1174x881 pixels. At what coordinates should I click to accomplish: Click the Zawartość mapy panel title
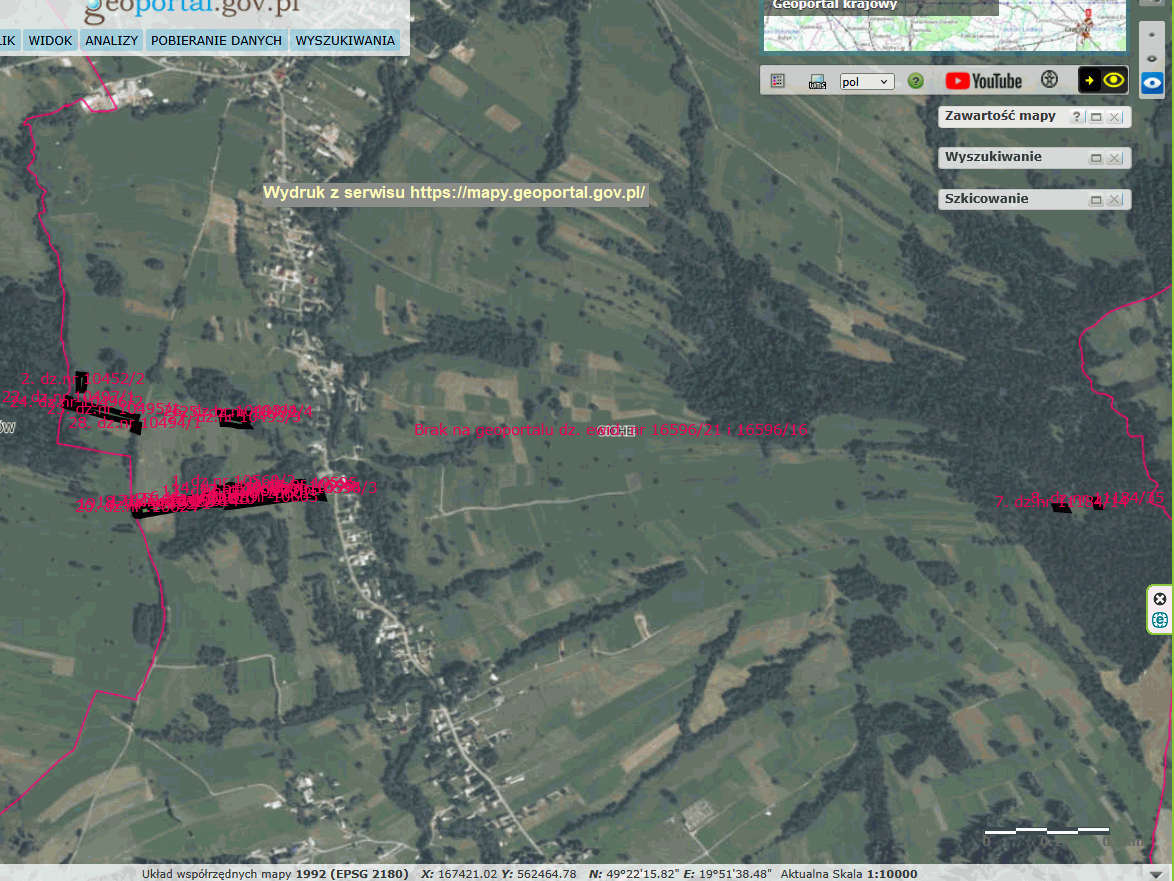click(x=1000, y=116)
